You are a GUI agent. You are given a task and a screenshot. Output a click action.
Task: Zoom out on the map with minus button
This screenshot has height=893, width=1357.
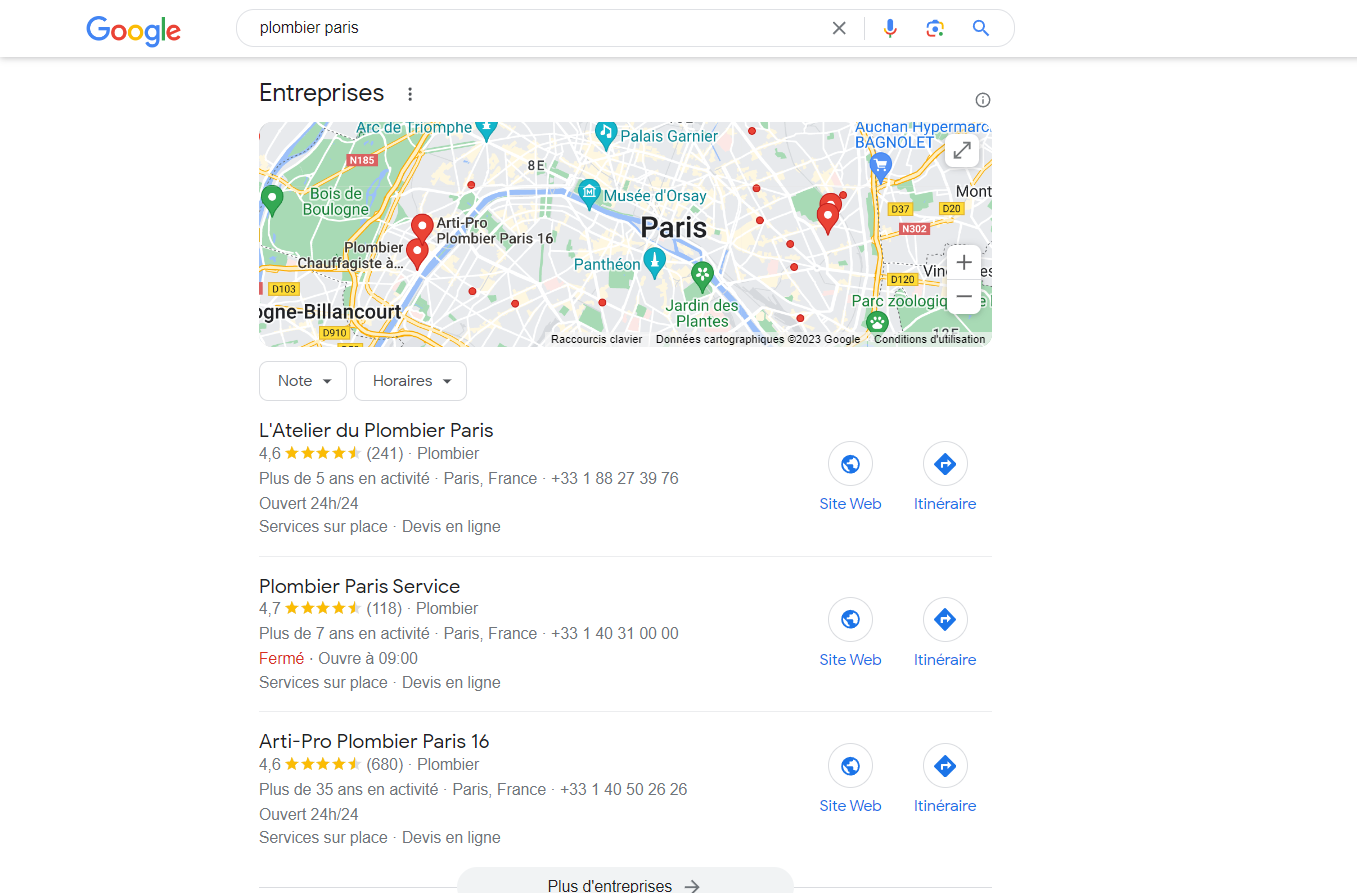click(964, 297)
